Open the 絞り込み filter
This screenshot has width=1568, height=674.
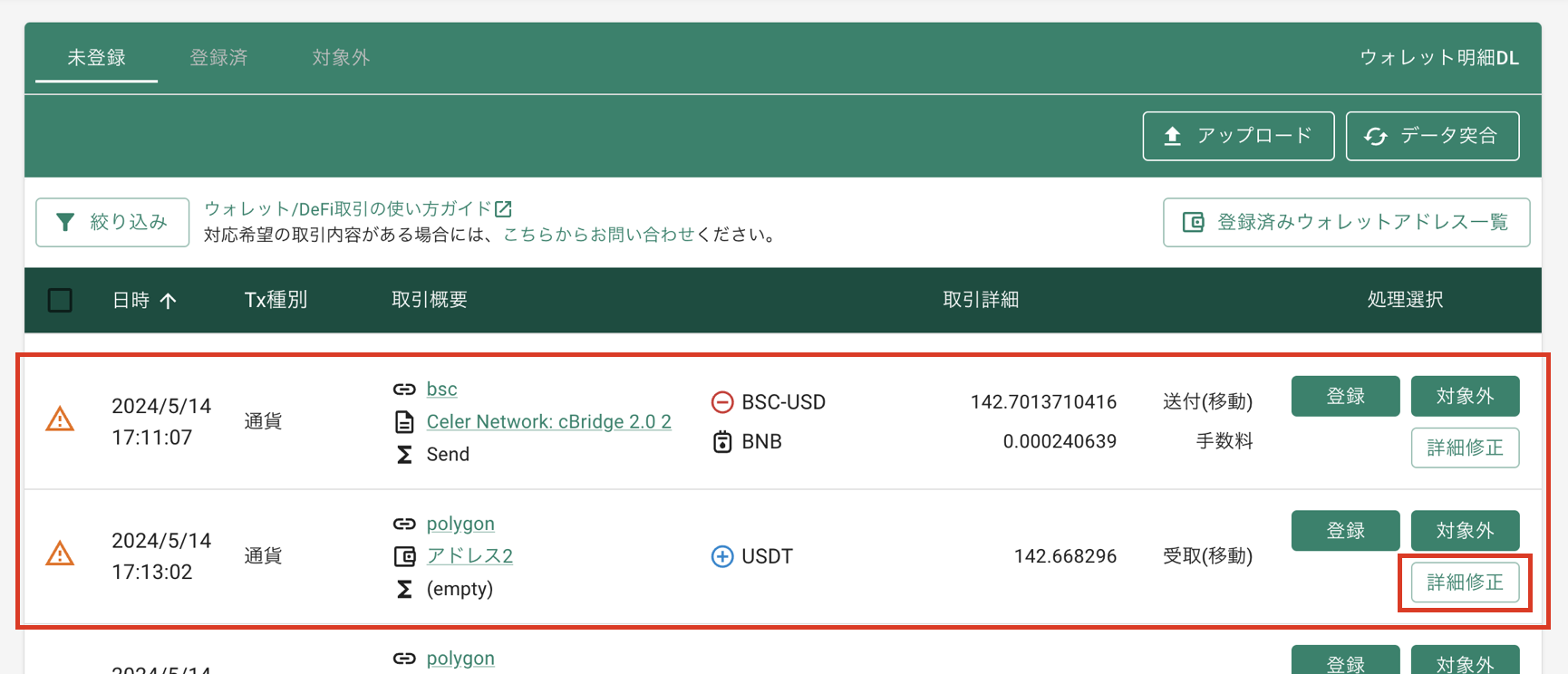112,222
